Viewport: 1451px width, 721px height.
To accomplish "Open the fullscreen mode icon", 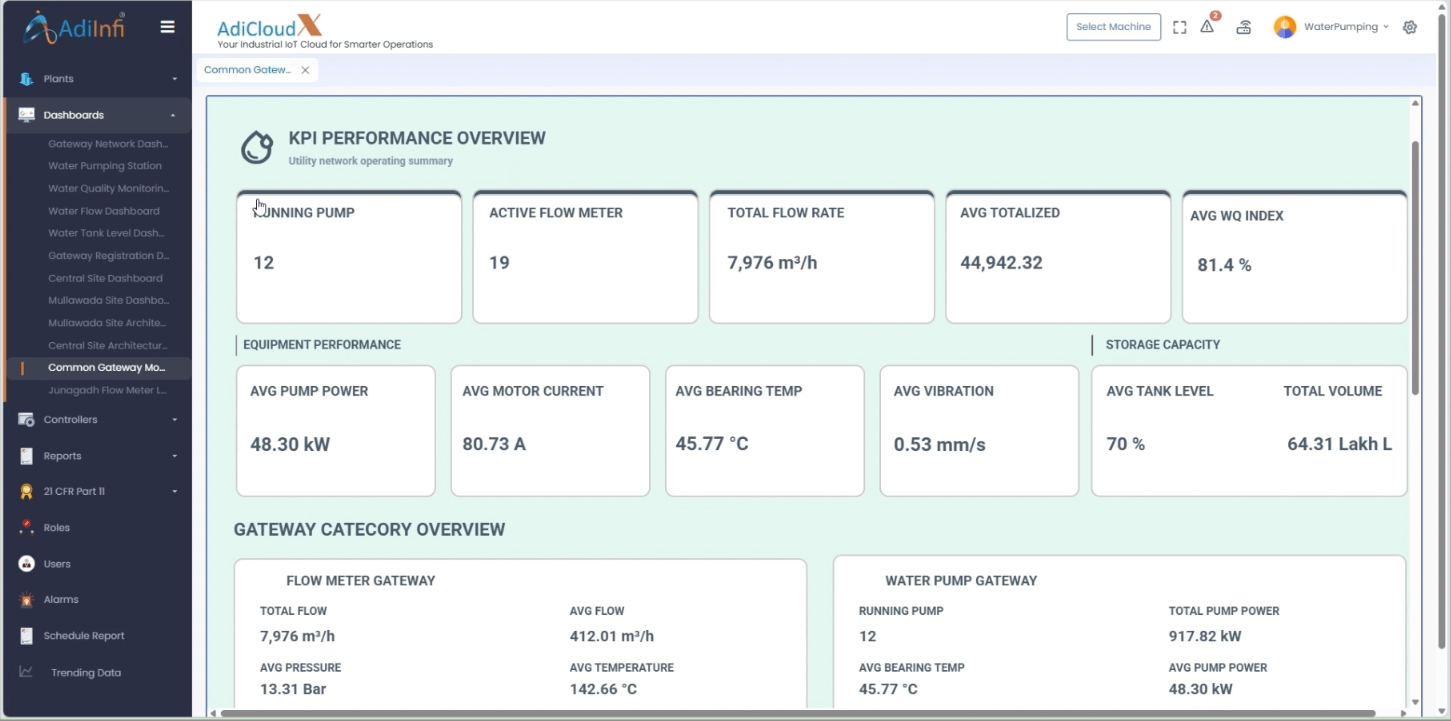I will [x=1180, y=27].
